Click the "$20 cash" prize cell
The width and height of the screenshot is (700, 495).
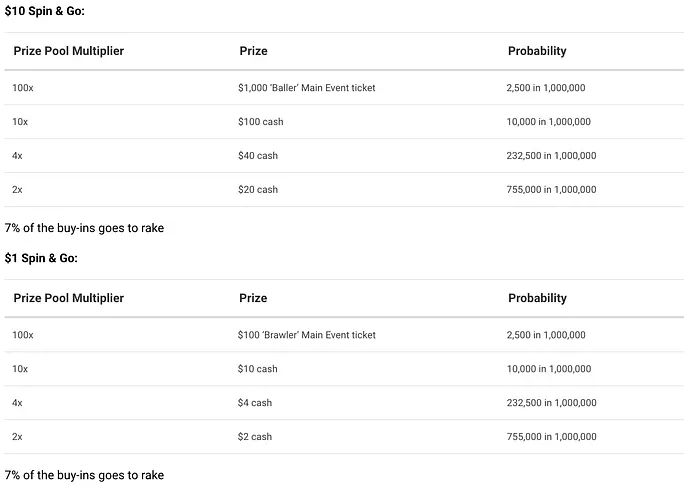(x=258, y=190)
